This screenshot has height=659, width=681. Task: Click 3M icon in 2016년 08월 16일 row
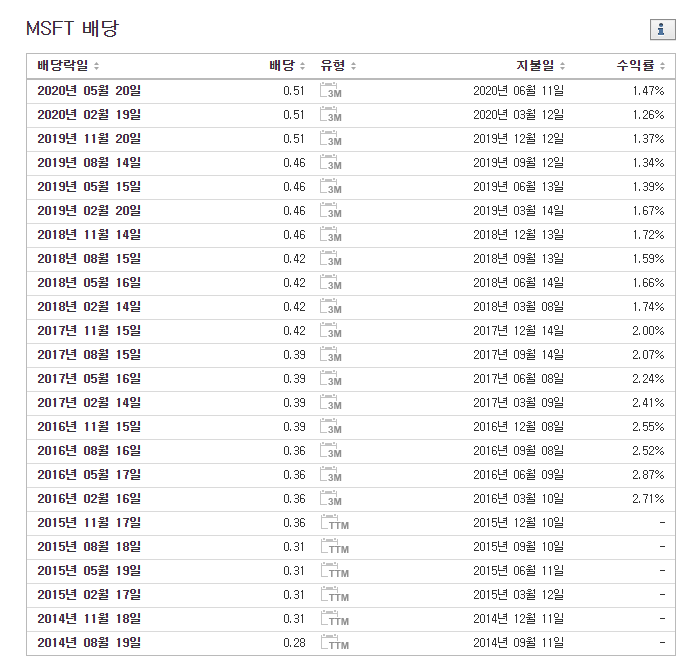click(331, 450)
